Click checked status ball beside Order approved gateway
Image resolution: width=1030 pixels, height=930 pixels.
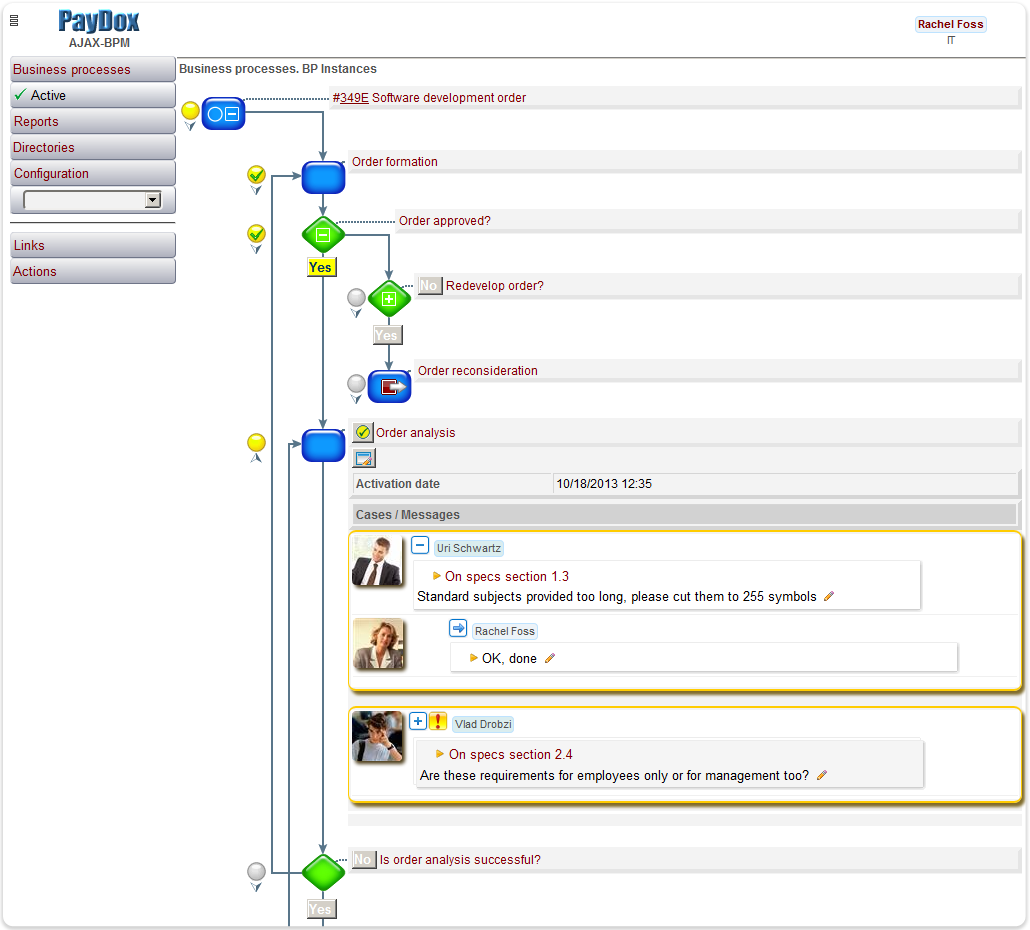tap(256, 233)
